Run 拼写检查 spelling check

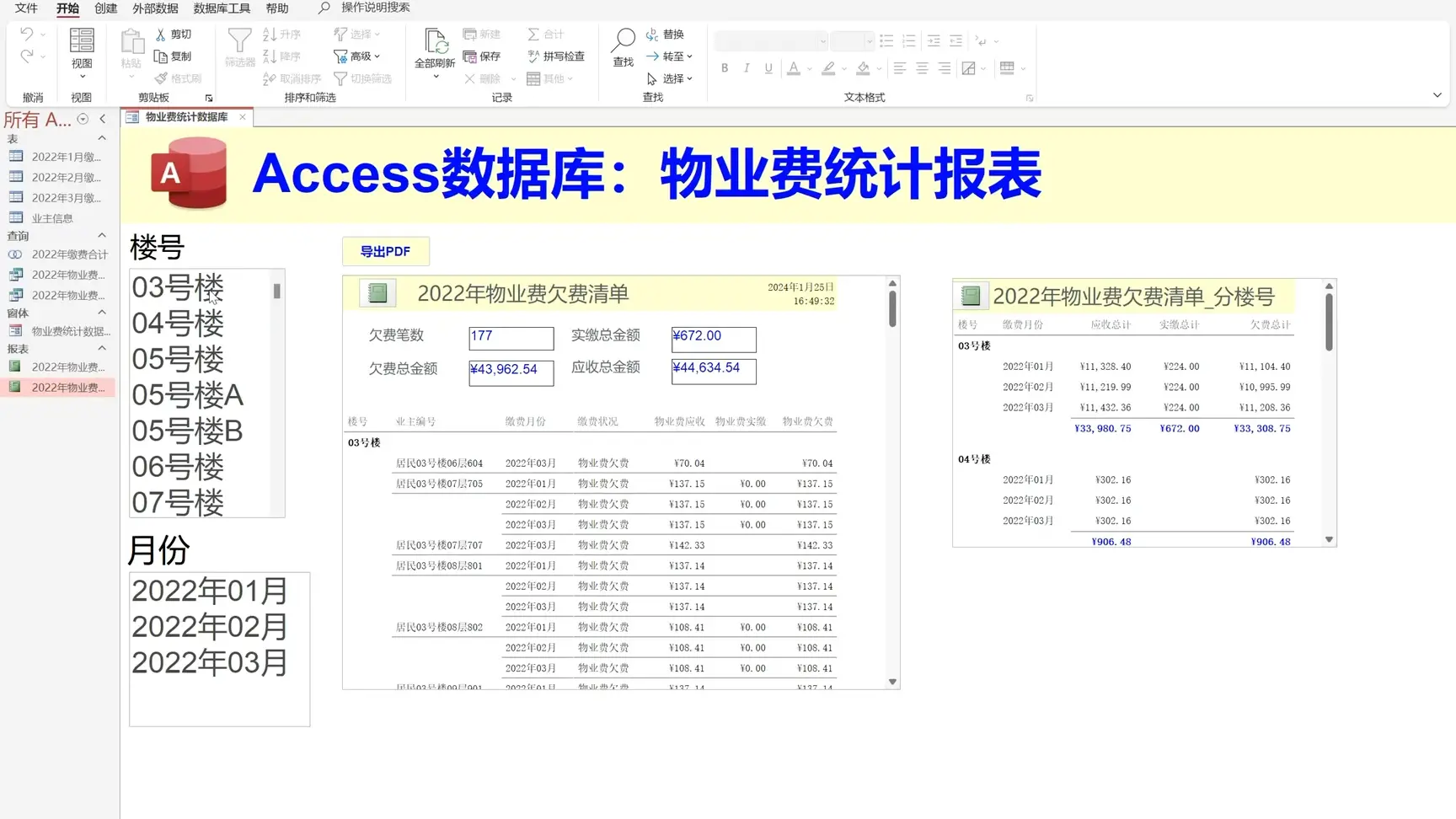[556, 56]
